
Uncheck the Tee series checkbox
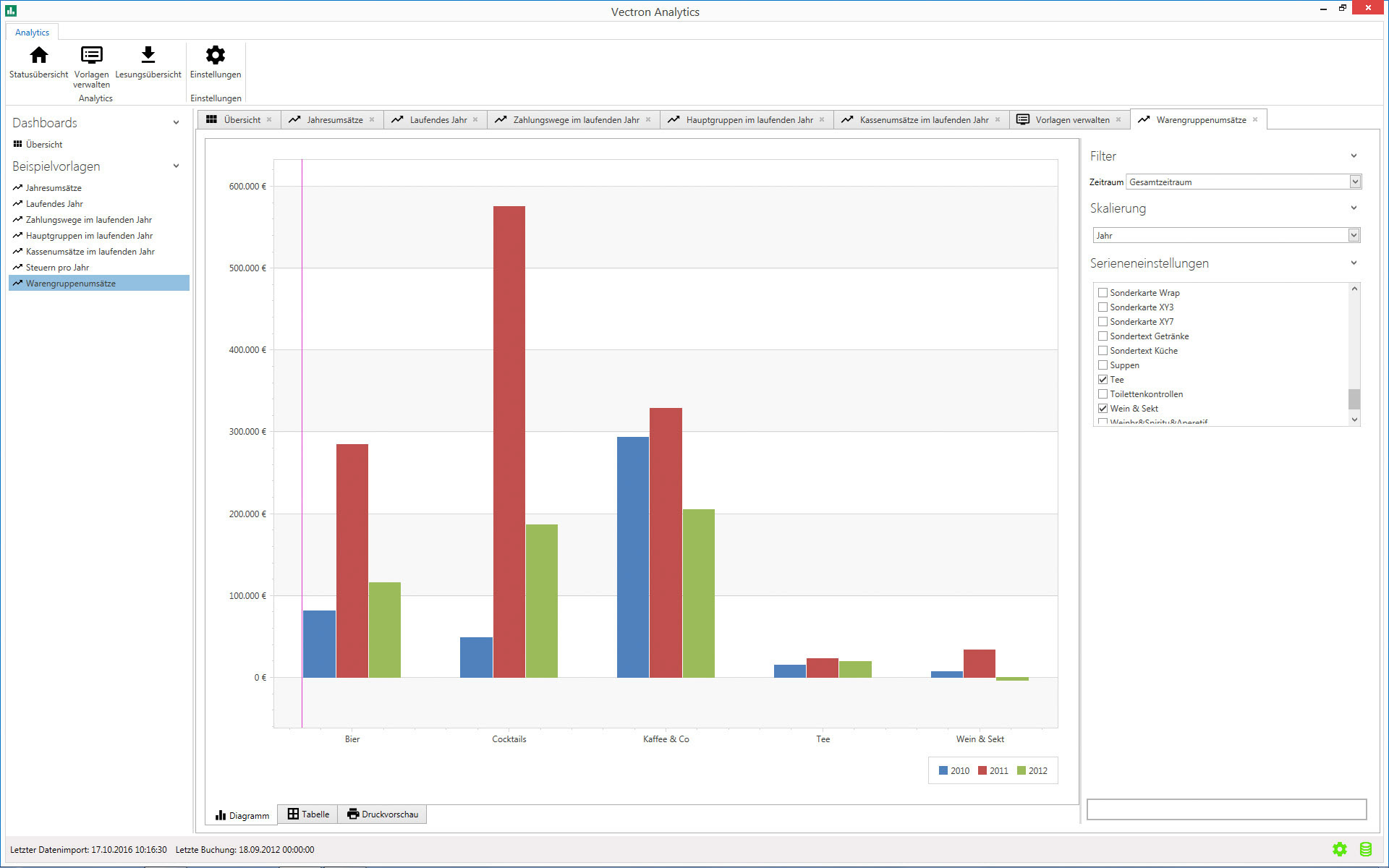point(1103,380)
